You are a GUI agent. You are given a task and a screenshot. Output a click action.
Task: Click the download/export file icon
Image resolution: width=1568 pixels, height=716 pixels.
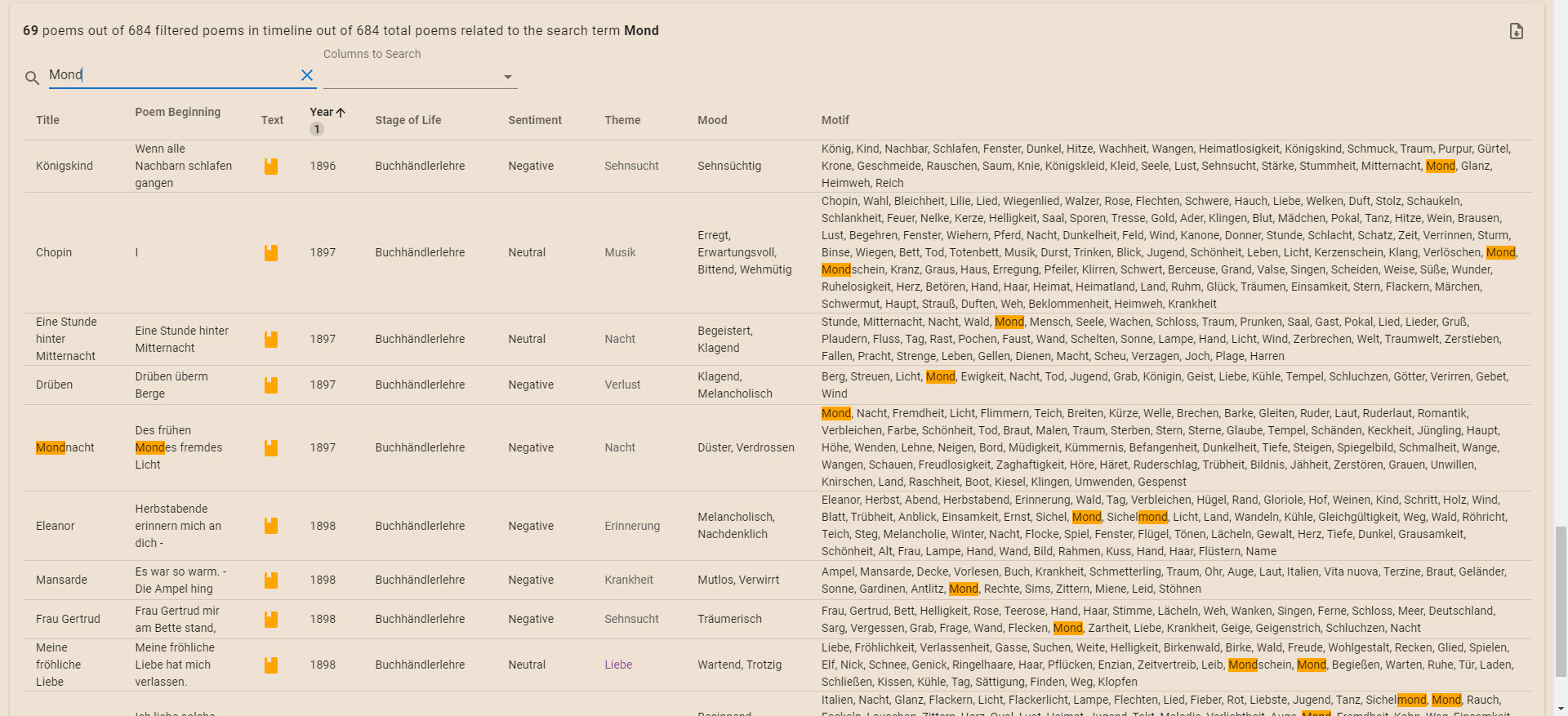tap(1516, 31)
